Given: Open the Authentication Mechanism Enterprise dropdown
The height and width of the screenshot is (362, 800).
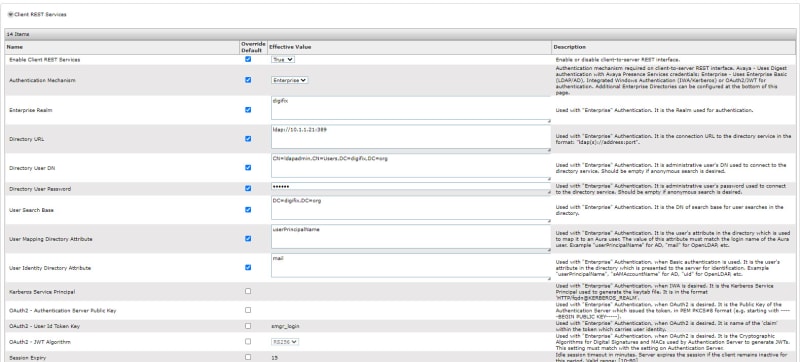Looking at the screenshot, I should point(289,80).
